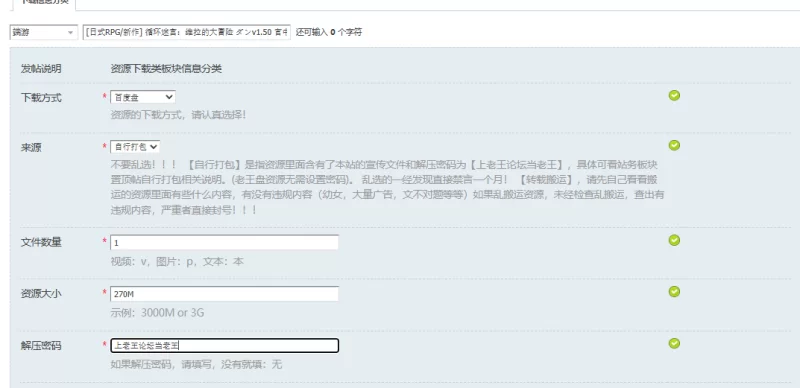
Task: Click green checkmark icon beside 来源
Action: click(x=674, y=146)
